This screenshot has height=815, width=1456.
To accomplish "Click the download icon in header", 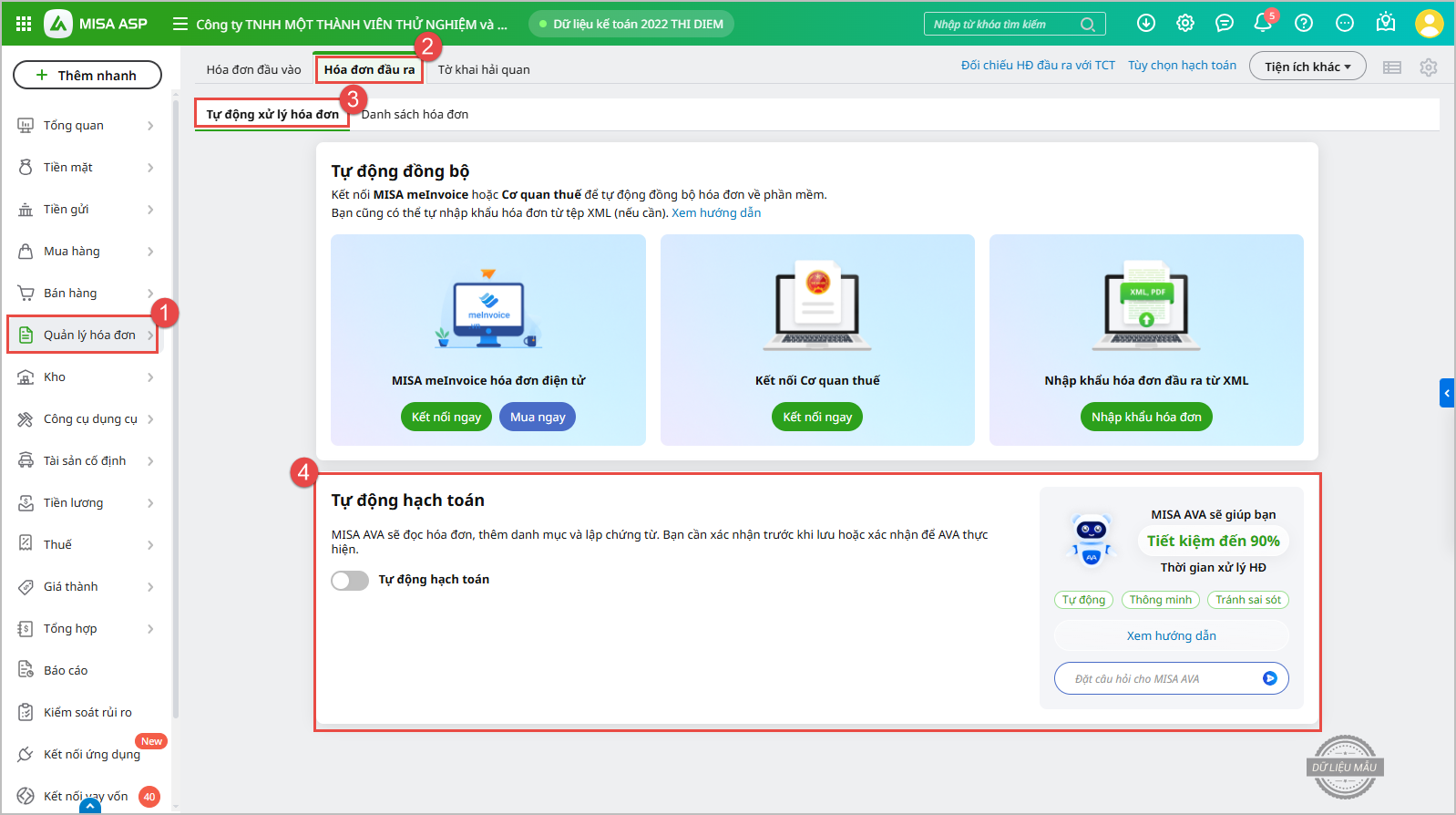I will click(1146, 24).
